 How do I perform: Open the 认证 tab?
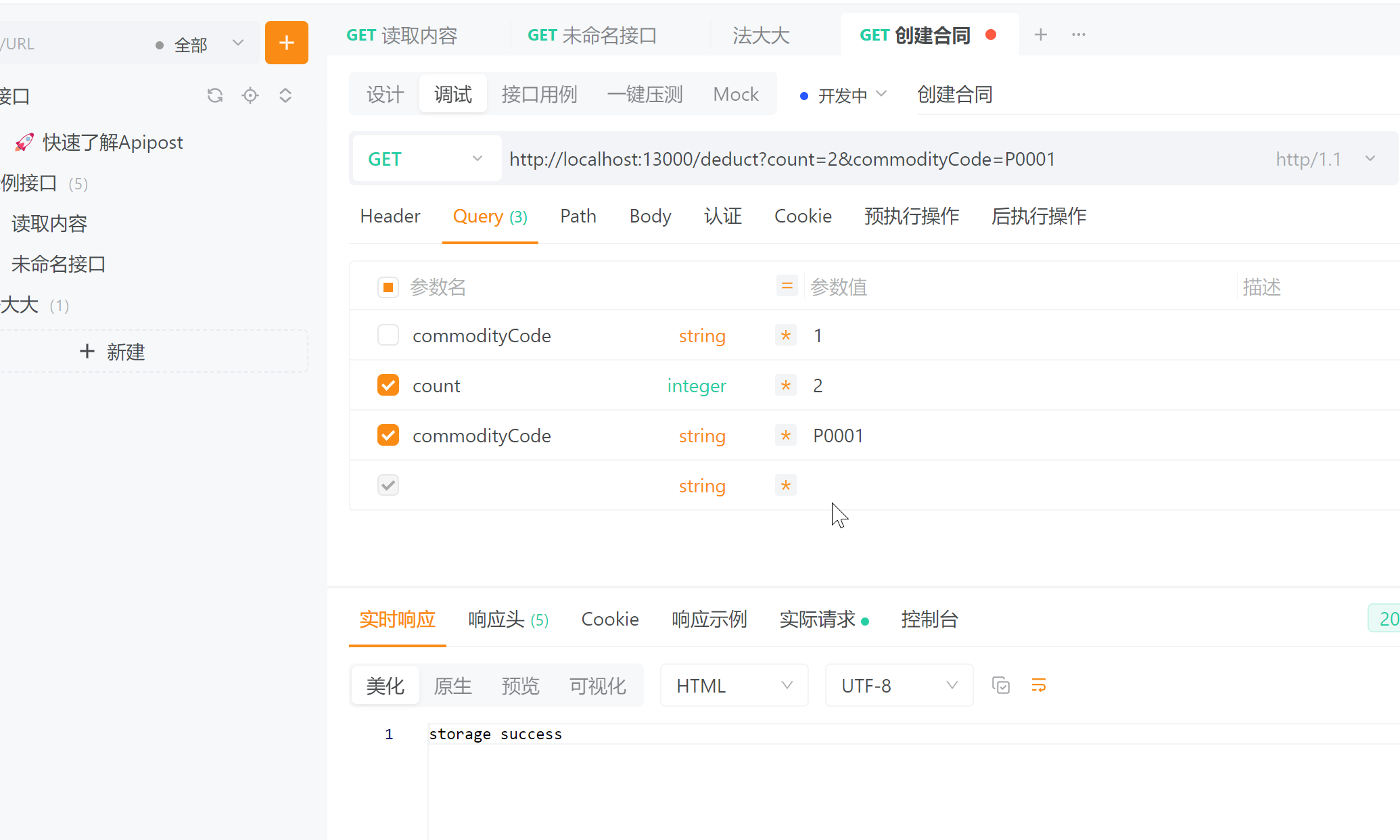pyautogui.click(x=723, y=216)
